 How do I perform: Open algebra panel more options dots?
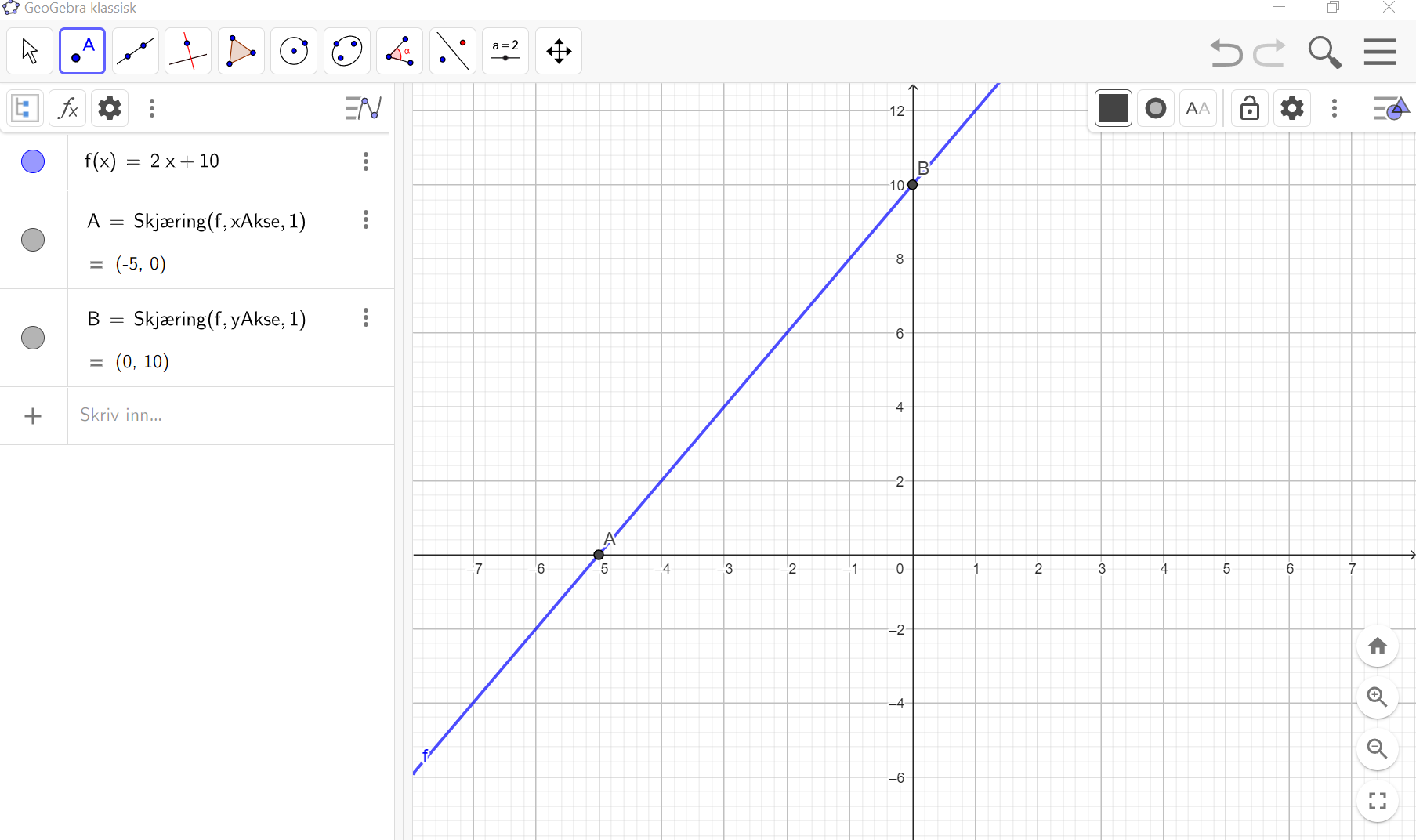152,108
